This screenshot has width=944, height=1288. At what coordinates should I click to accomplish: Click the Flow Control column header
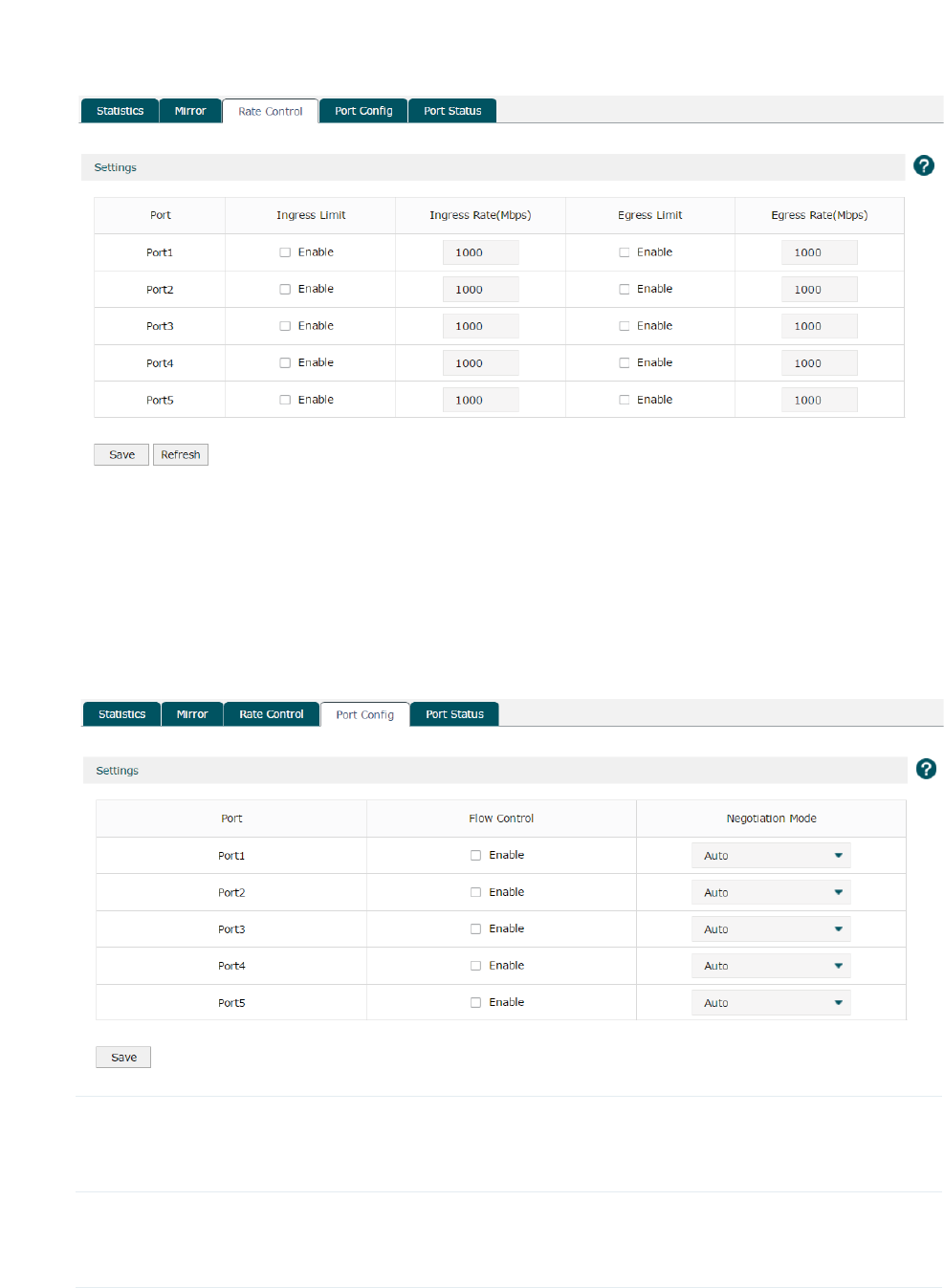pos(501,819)
